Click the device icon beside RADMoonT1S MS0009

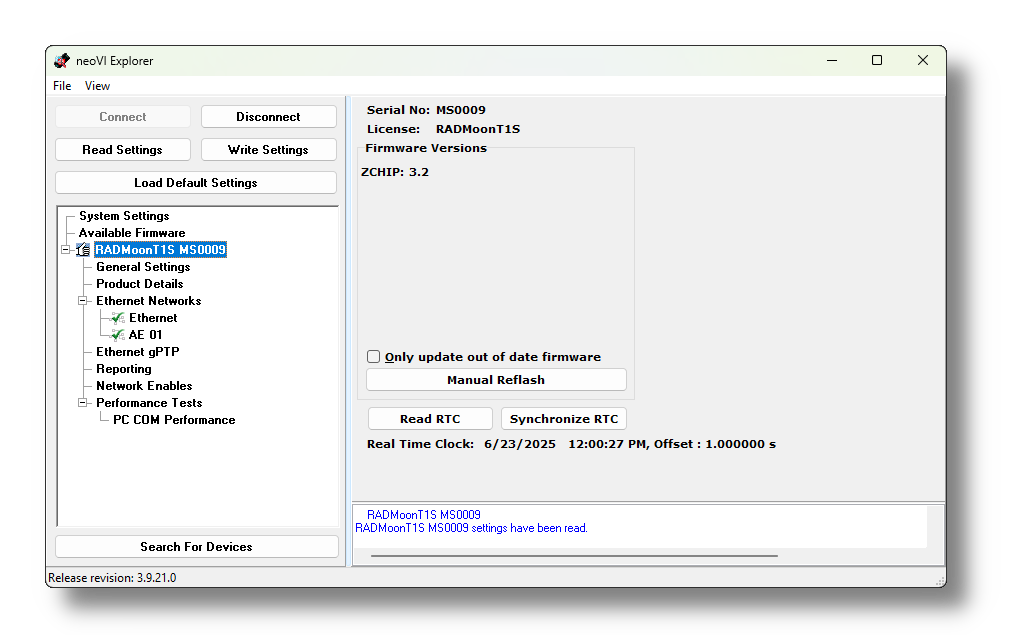[x=83, y=250]
